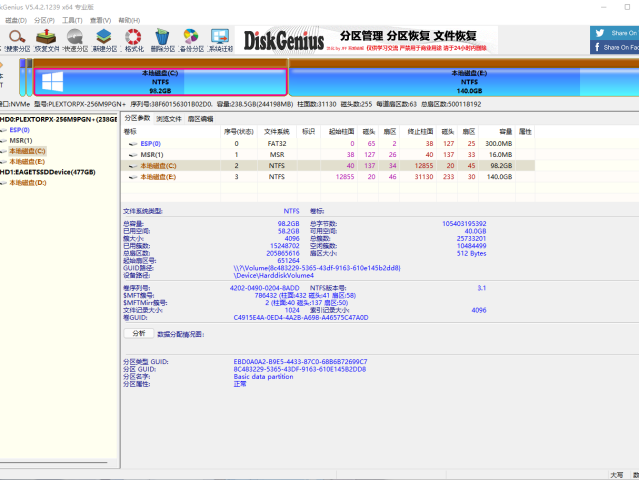Click the 本地磁盘(E:) 140.0GB partition bar

tap(464, 82)
